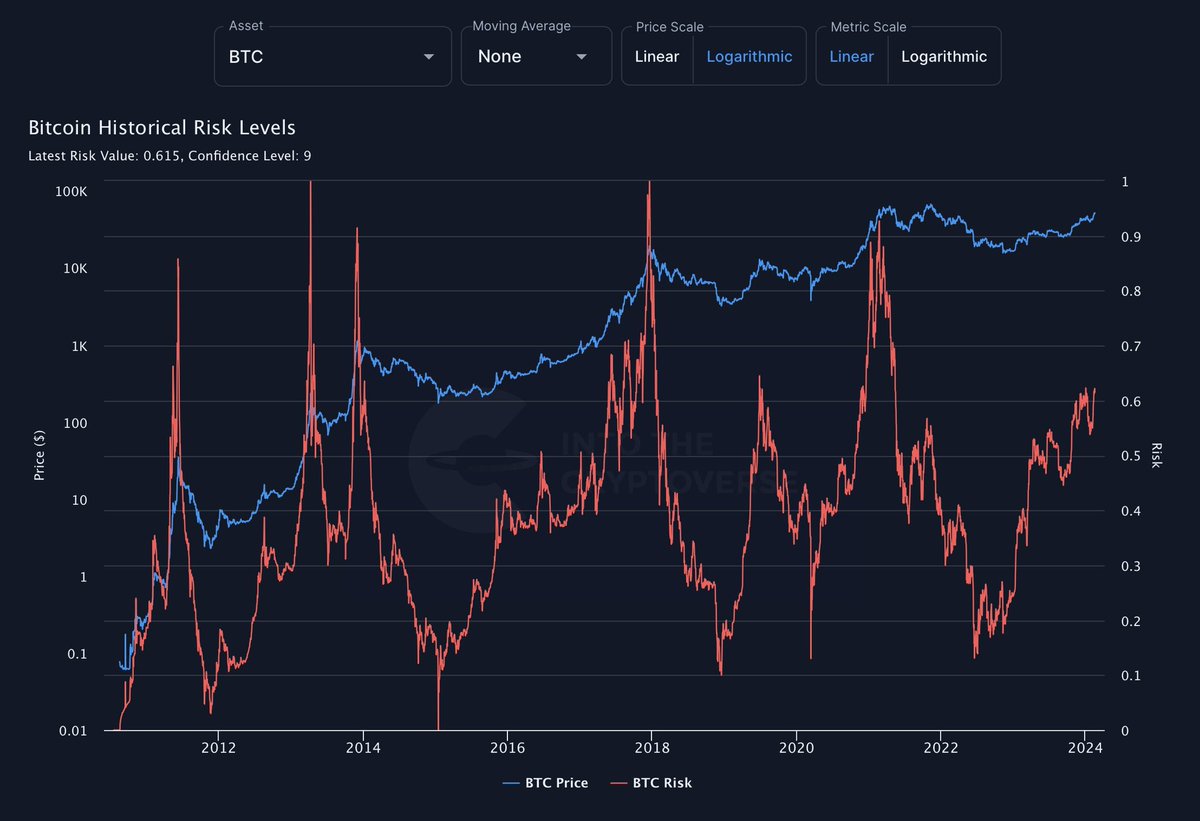
Task: Click the 2018 year label below the chart
Action: tap(652, 747)
